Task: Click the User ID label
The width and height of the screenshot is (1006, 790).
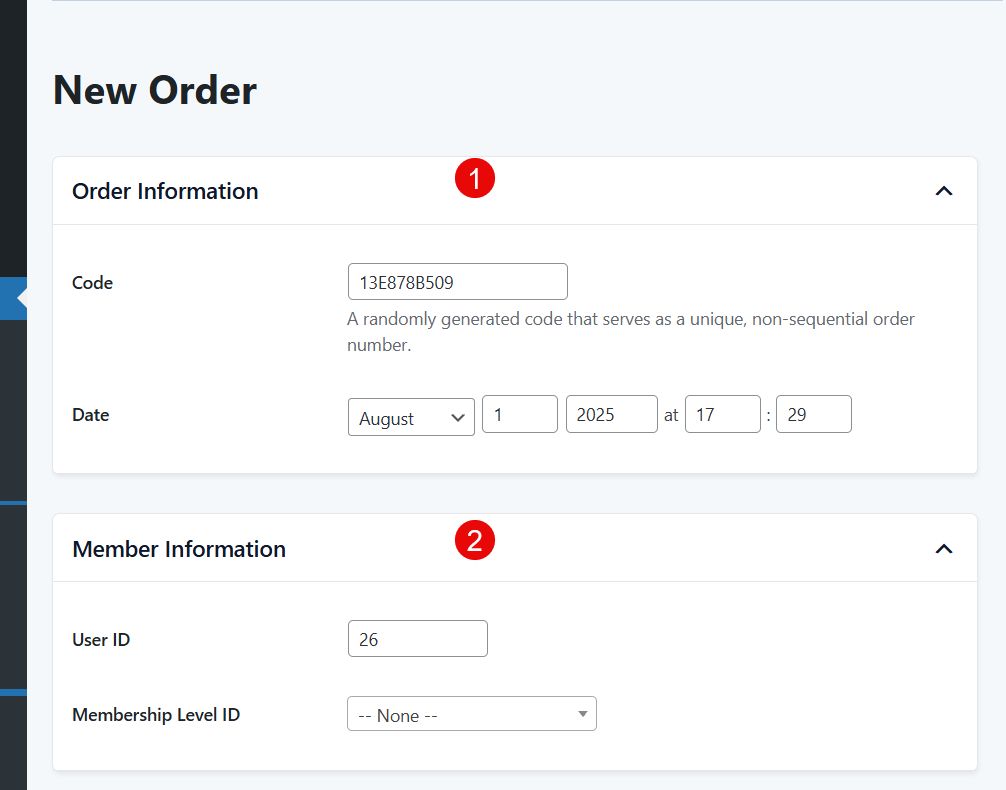Action: (101, 640)
